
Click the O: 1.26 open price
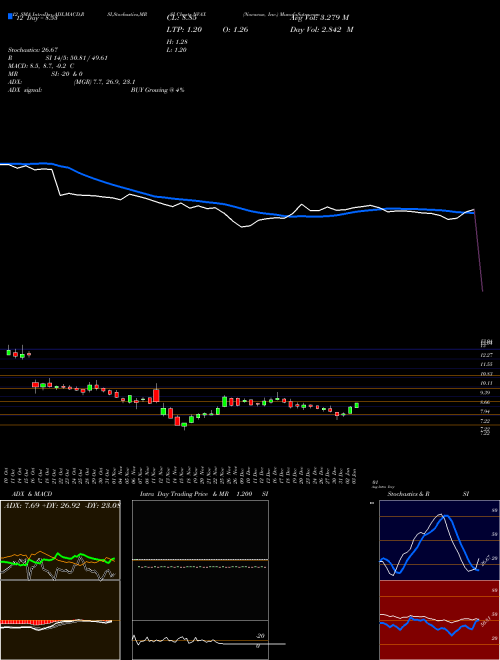point(234,29)
